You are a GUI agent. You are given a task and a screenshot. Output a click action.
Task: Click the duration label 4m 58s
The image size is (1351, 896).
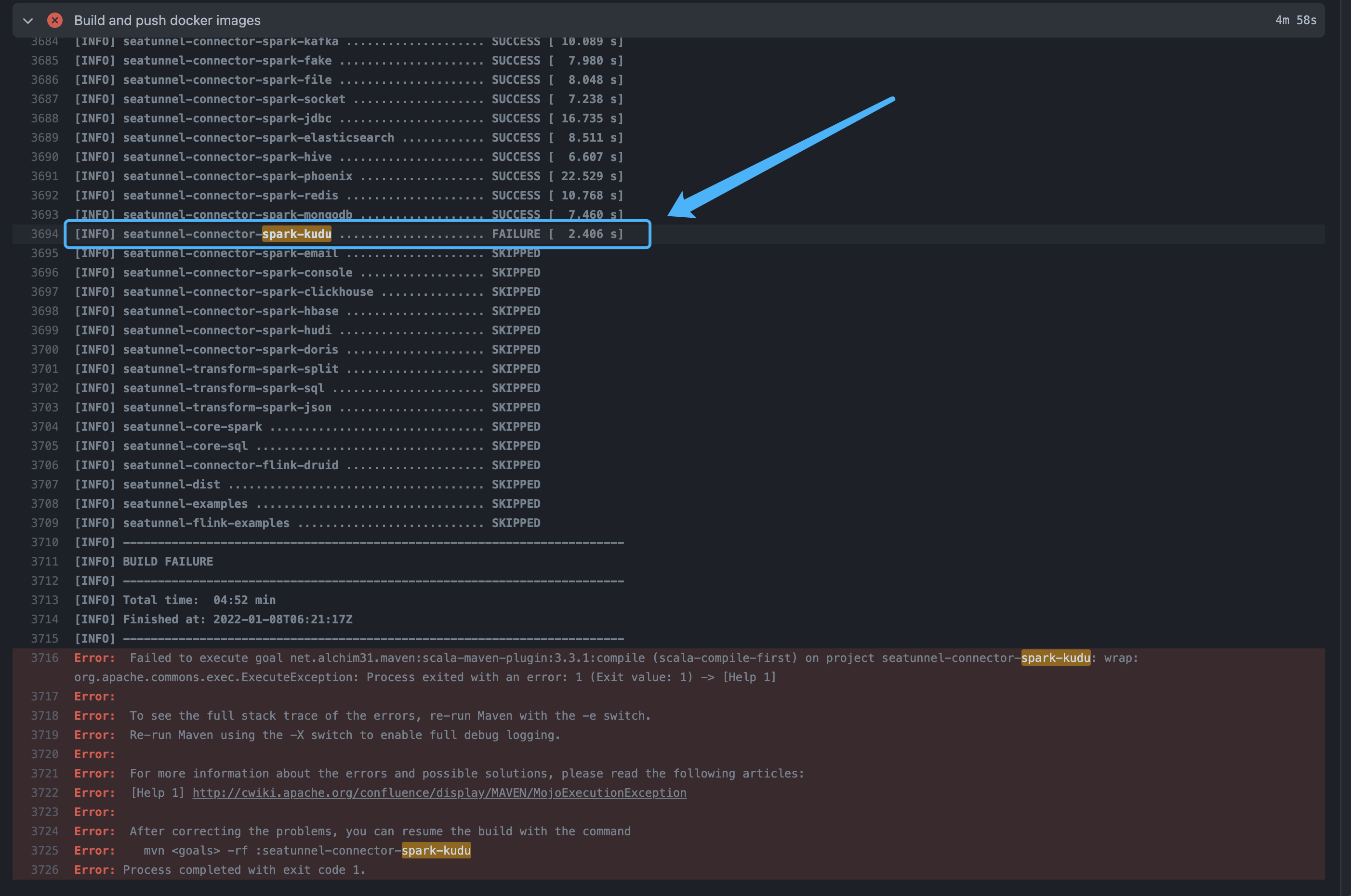coord(1296,20)
